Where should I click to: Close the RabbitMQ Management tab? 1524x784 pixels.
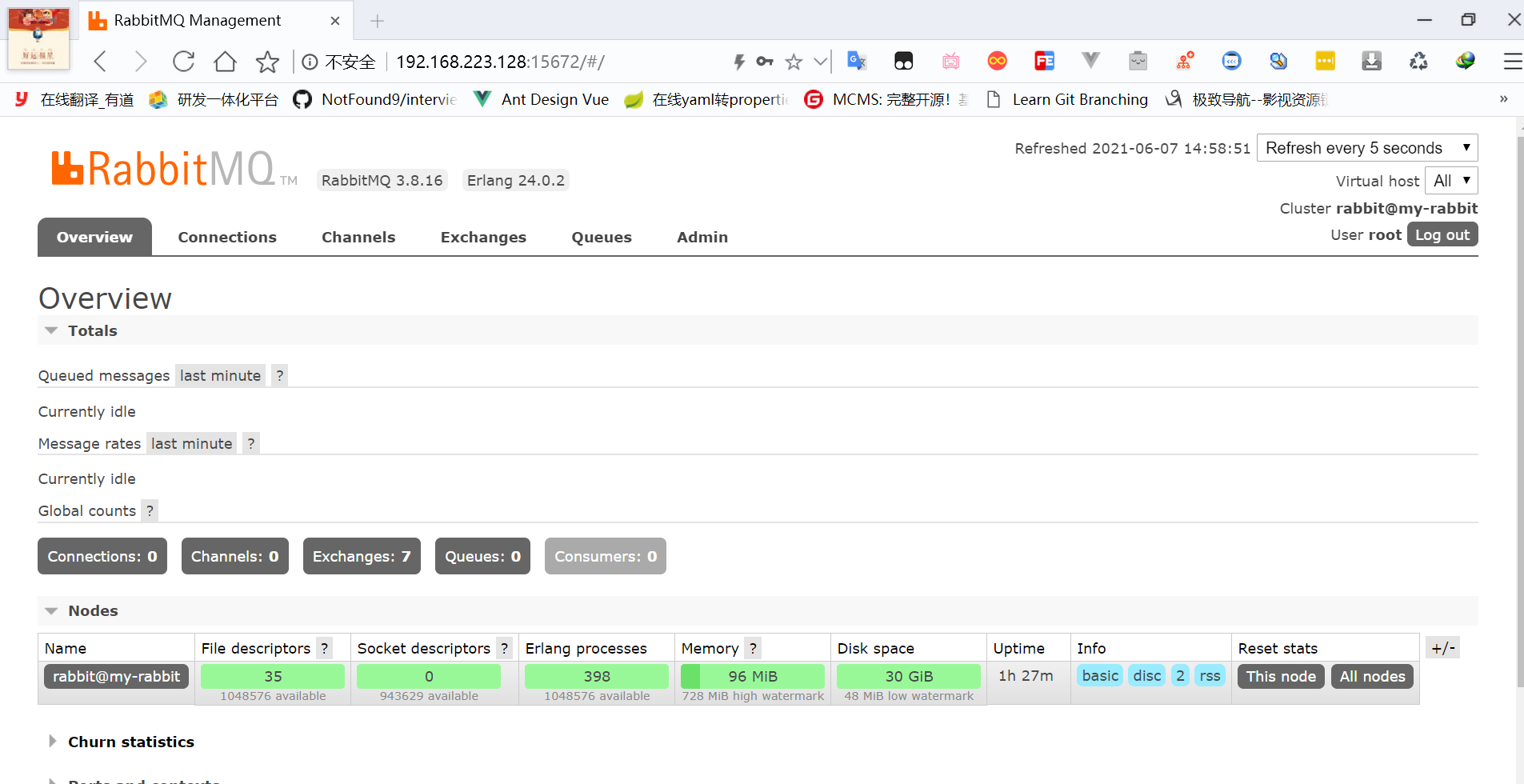tap(335, 21)
